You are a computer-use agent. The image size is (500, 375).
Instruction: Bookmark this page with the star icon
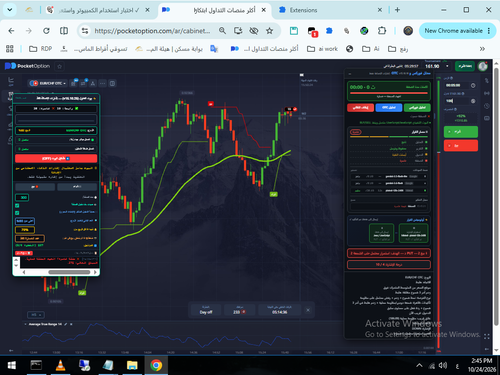click(269, 31)
